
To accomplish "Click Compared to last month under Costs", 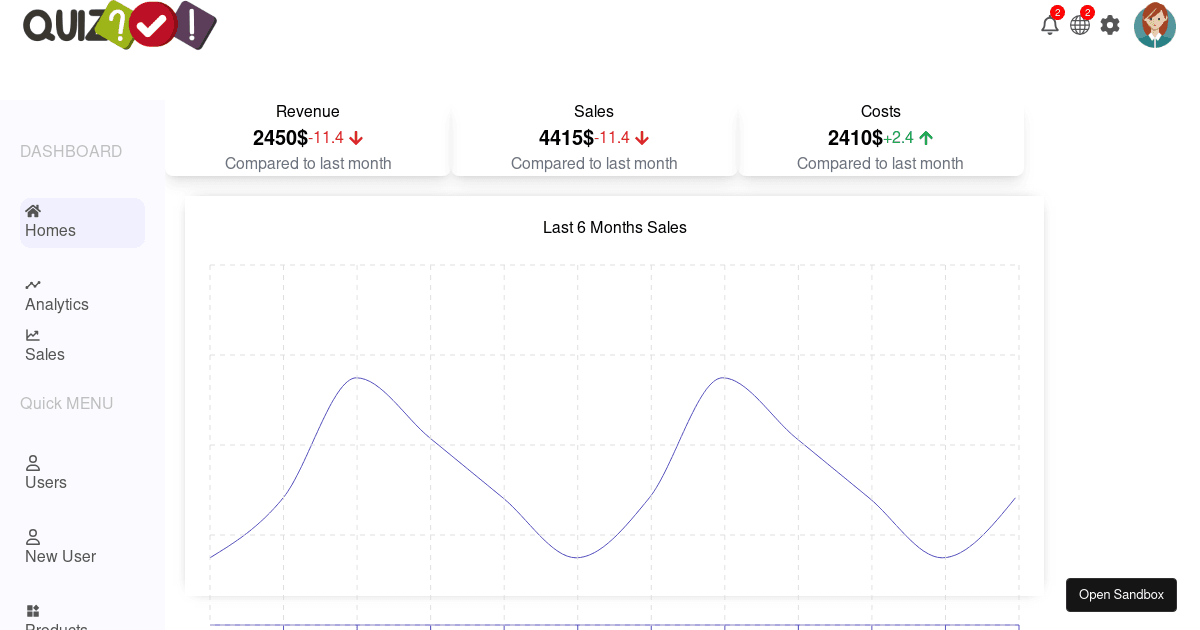I will pos(880,164).
